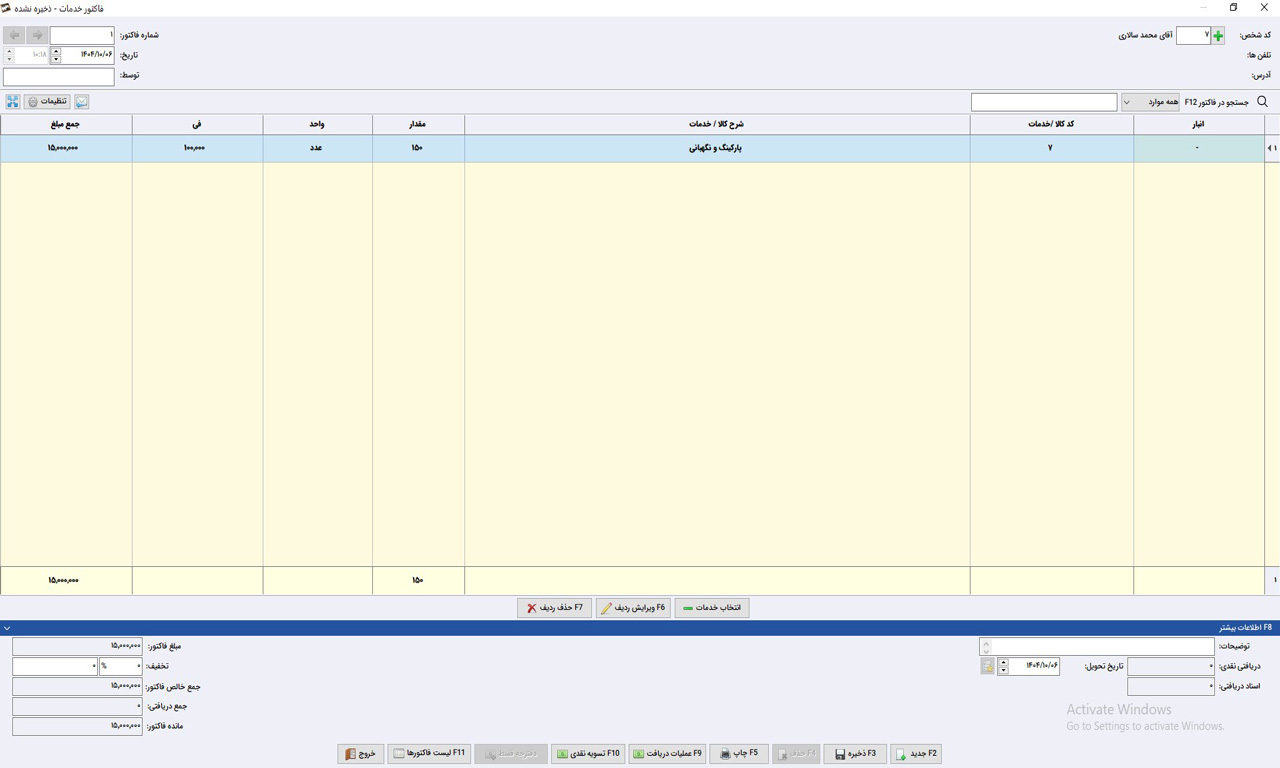Image resolution: width=1280 pixels, height=768 pixels.
Task: Print invoice with F5 چاپ button
Action: click(739, 753)
